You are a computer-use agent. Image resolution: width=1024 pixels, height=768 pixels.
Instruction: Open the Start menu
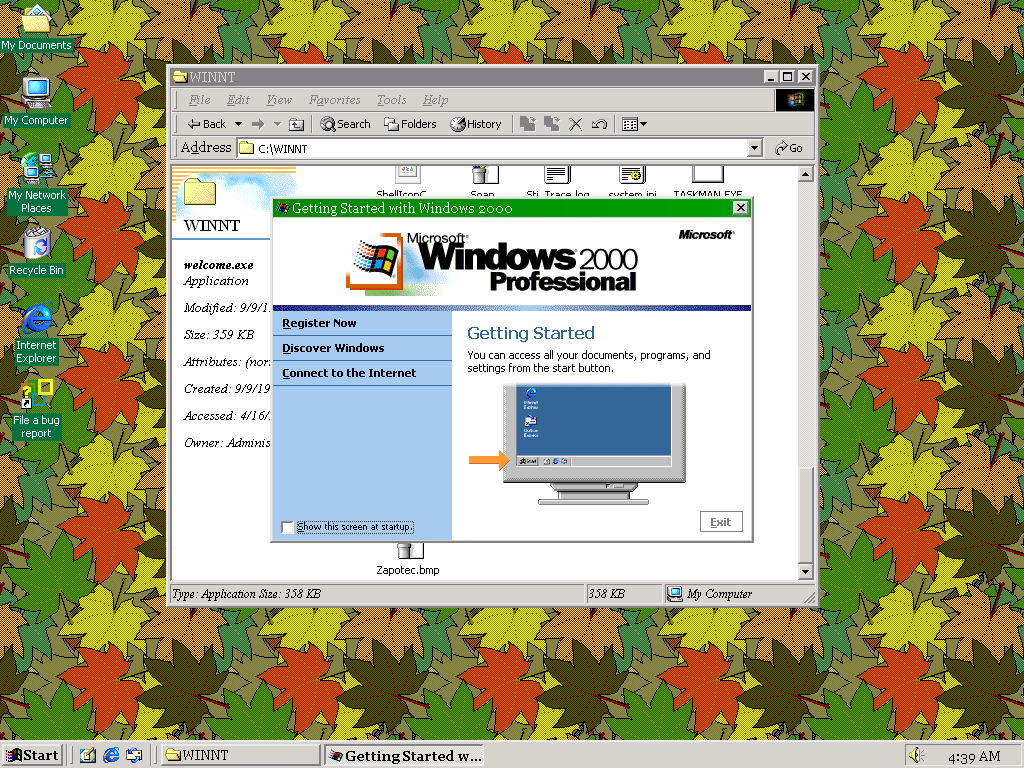click(x=33, y=756)
